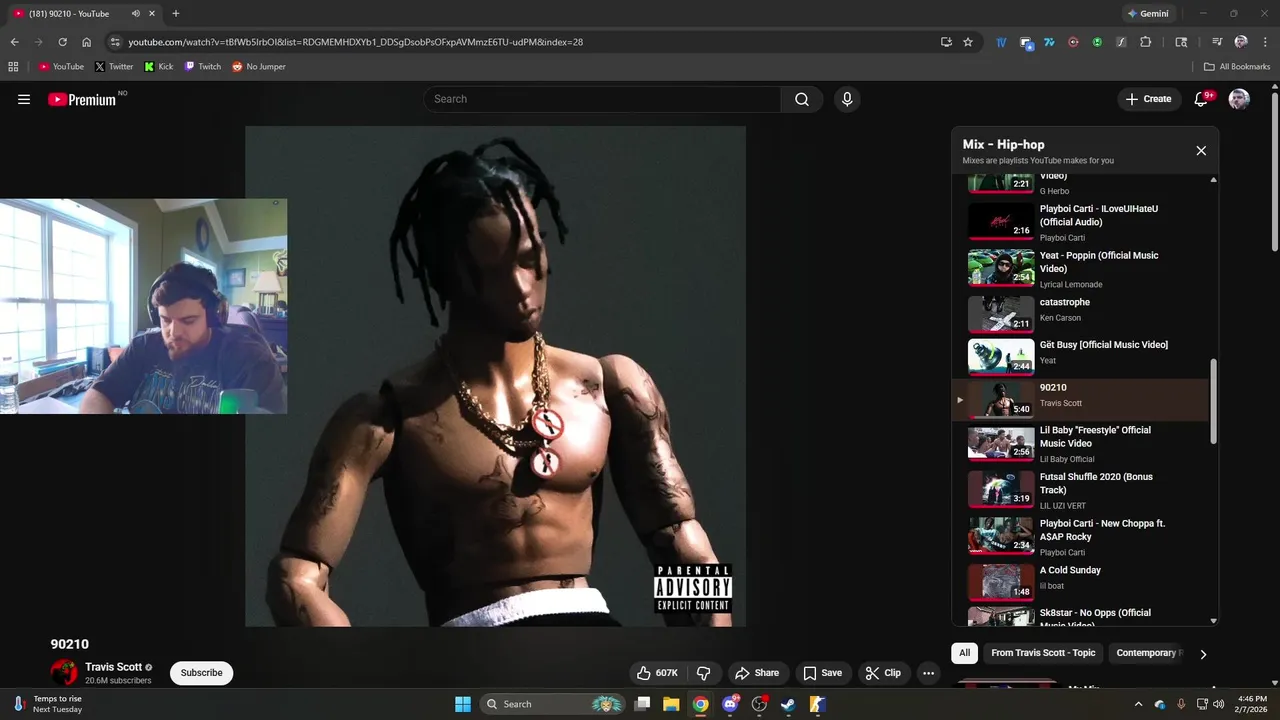The width and height of the screenshot is (1280, 720).
Task: Close the Mix - Hip-hop playlist panel
Action: 1201,151
